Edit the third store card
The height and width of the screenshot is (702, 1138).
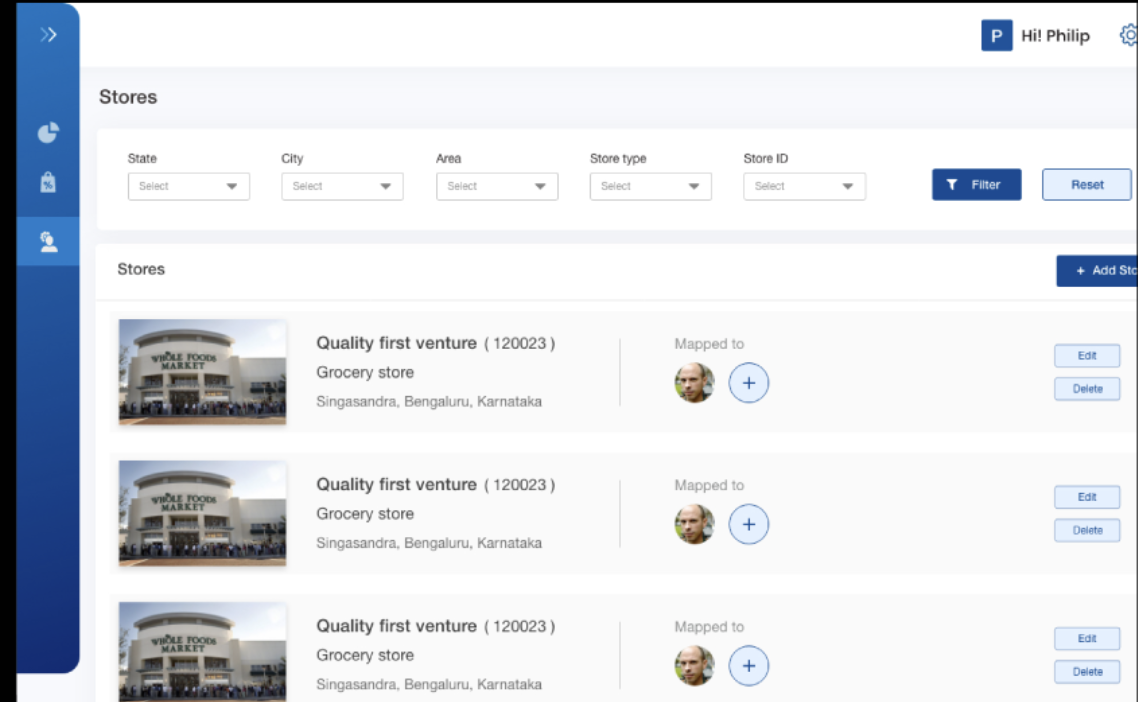[x=1086, y=639]
